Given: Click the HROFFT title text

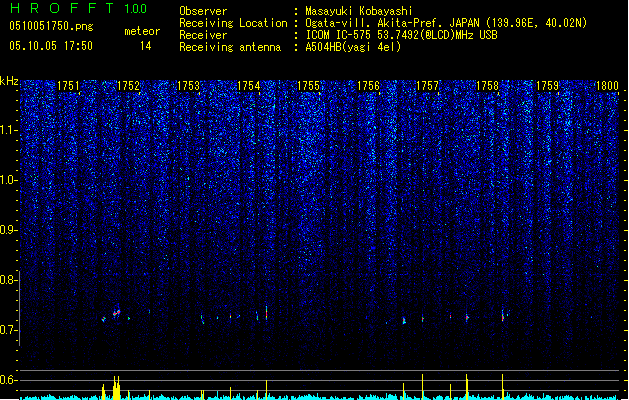Looking at the screenshot, I should point(62,8).
